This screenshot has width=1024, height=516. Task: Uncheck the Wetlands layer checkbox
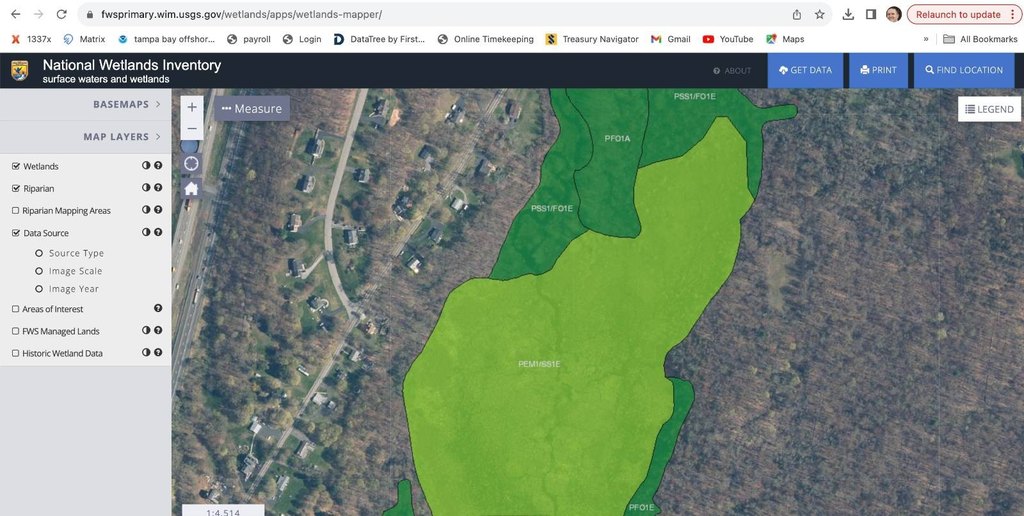point(15,166)
